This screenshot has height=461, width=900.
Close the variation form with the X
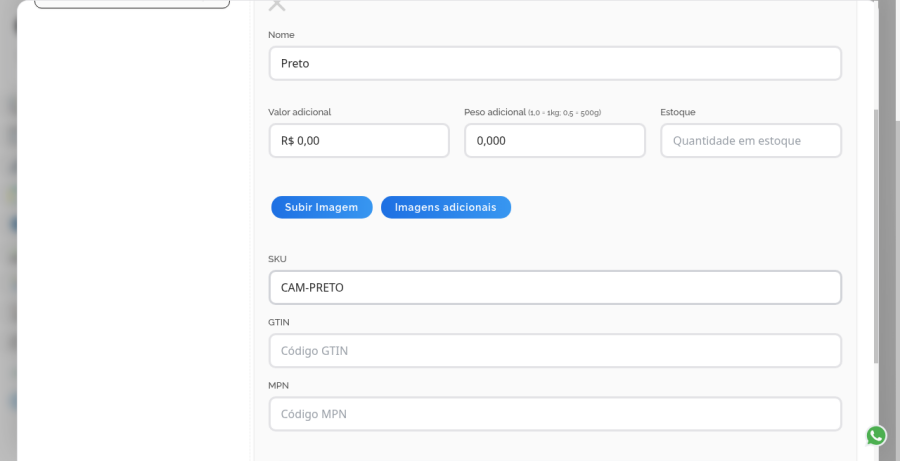(277, 5)
